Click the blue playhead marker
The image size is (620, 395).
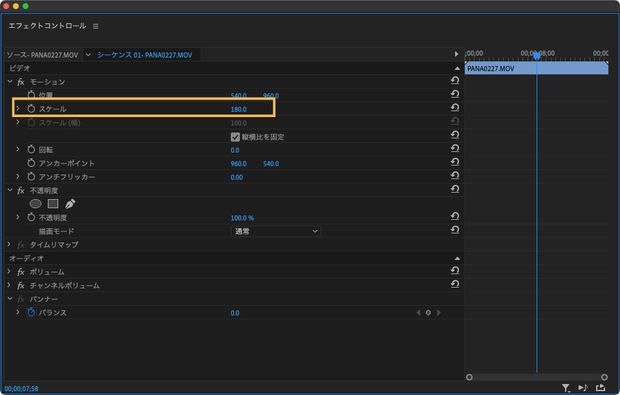pos(537,56)
